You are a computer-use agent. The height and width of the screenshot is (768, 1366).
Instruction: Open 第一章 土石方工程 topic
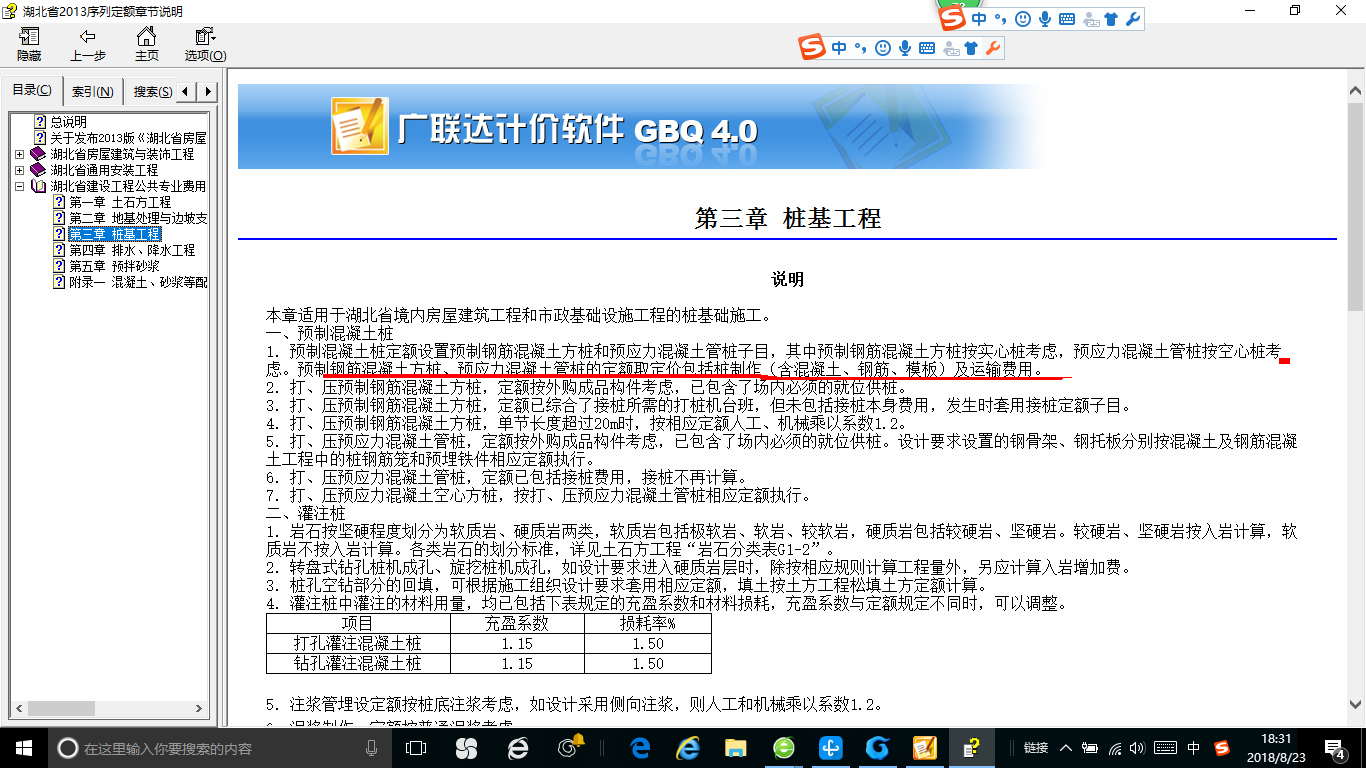click(x=120, y=202)
